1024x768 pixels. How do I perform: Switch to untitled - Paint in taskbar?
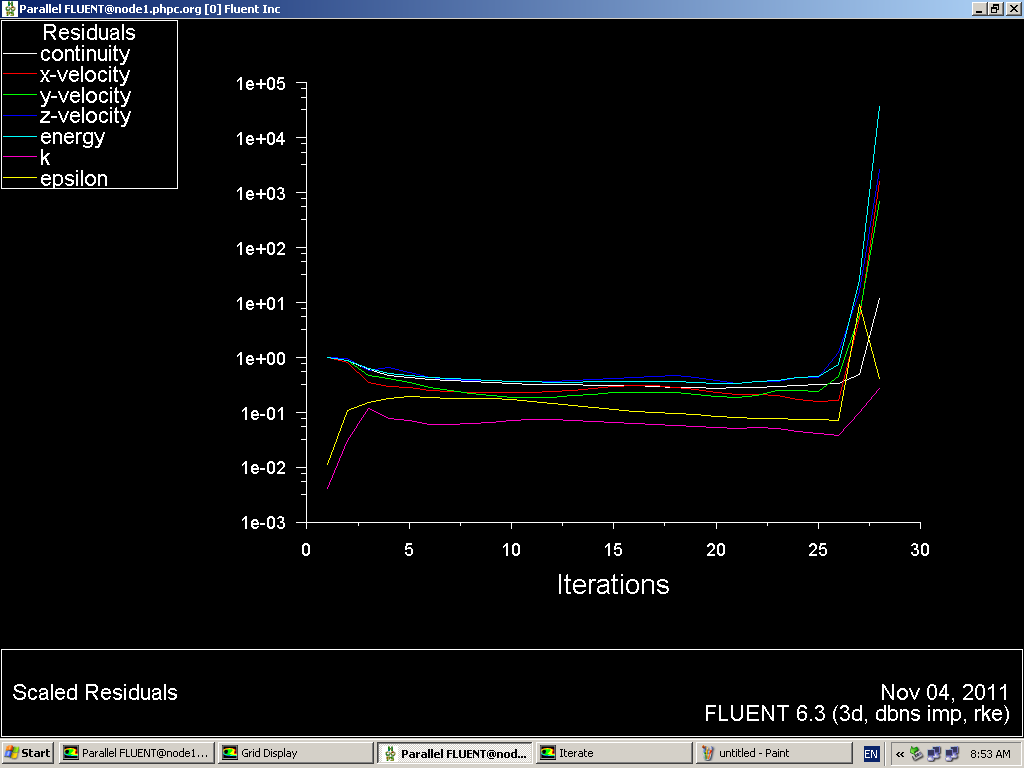(x=770, y=753)
